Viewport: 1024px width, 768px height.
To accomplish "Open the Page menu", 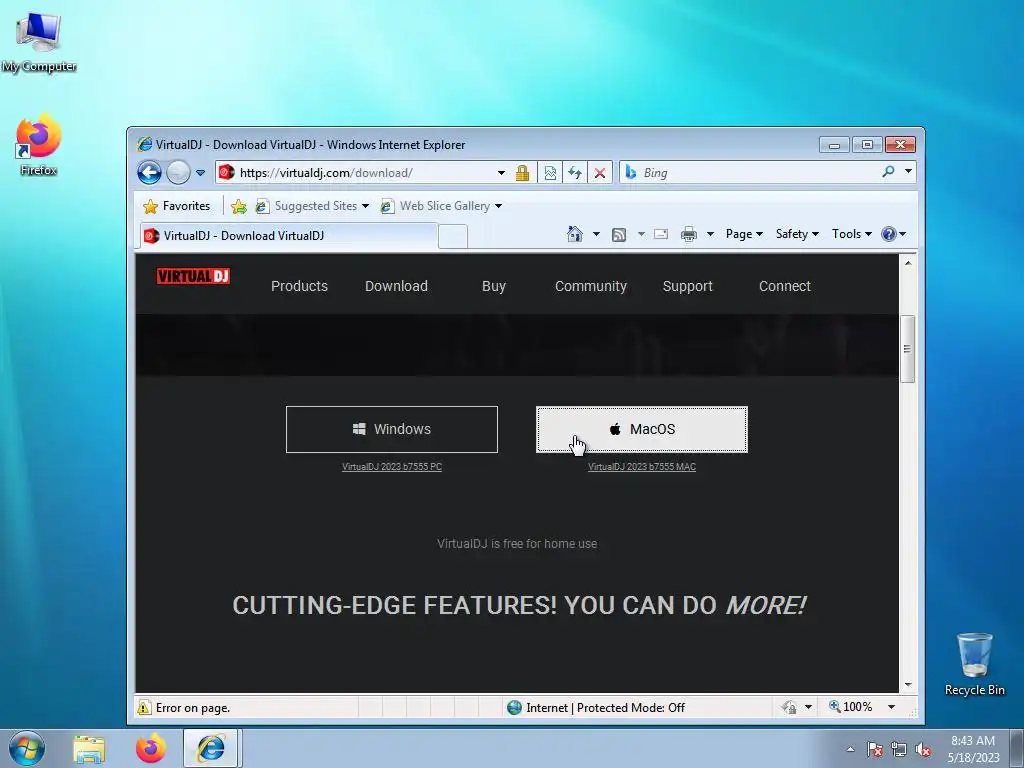I will (x=744, y=234).
